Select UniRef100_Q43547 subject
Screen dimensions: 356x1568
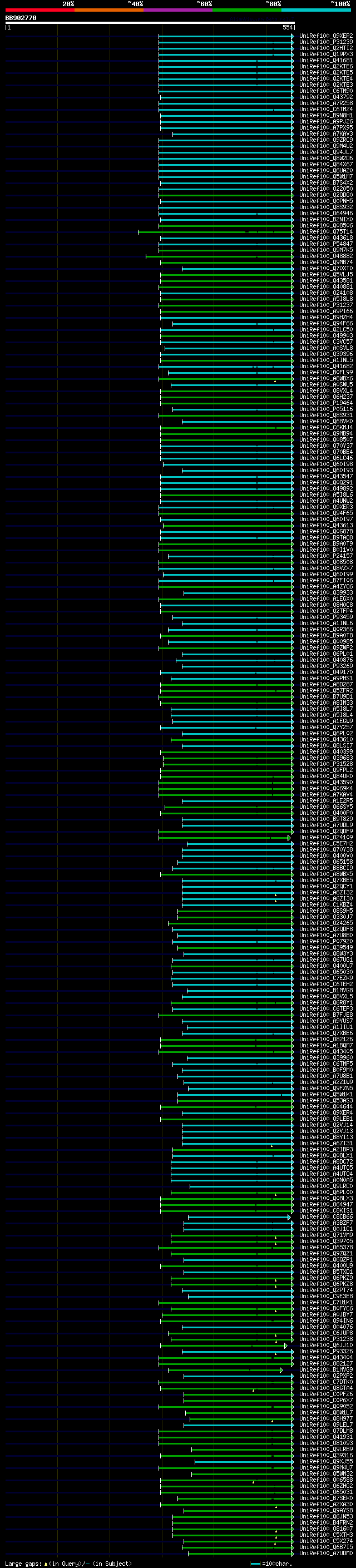[x=325, y=477]
